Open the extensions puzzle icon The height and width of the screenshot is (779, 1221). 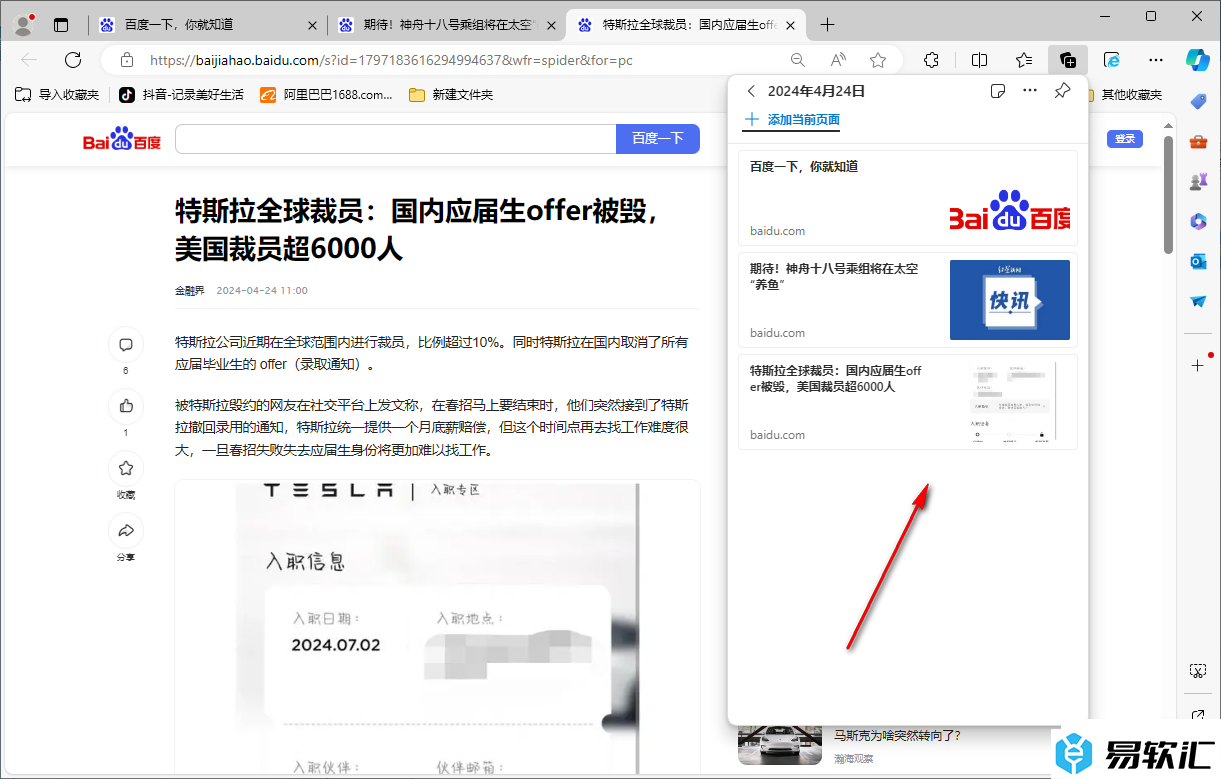pos(931,60)
